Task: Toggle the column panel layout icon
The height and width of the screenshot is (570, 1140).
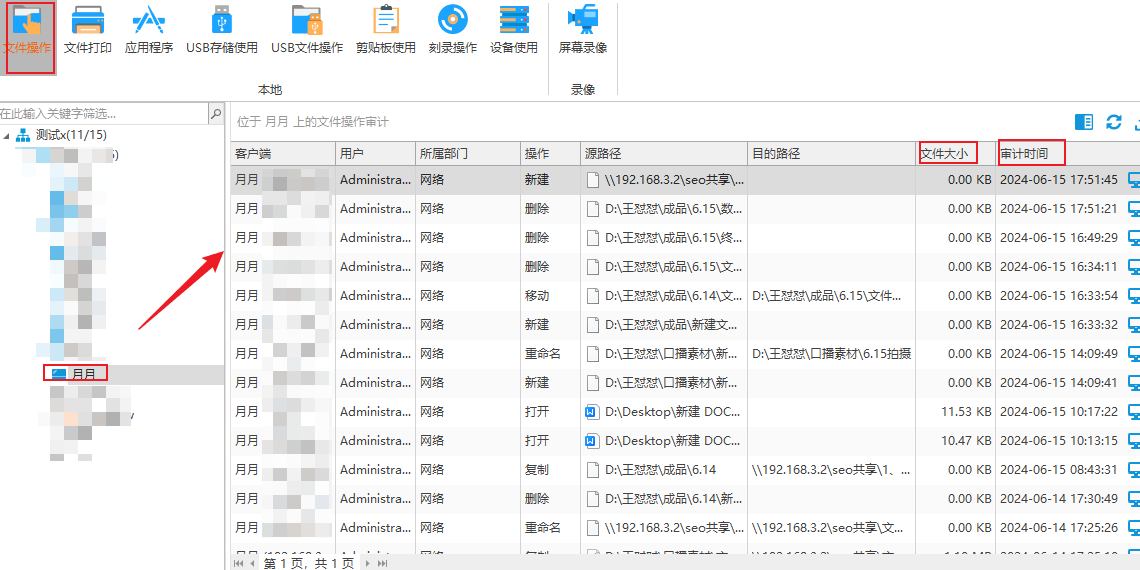Action: pyautogui.click(x=1084, y=122)
